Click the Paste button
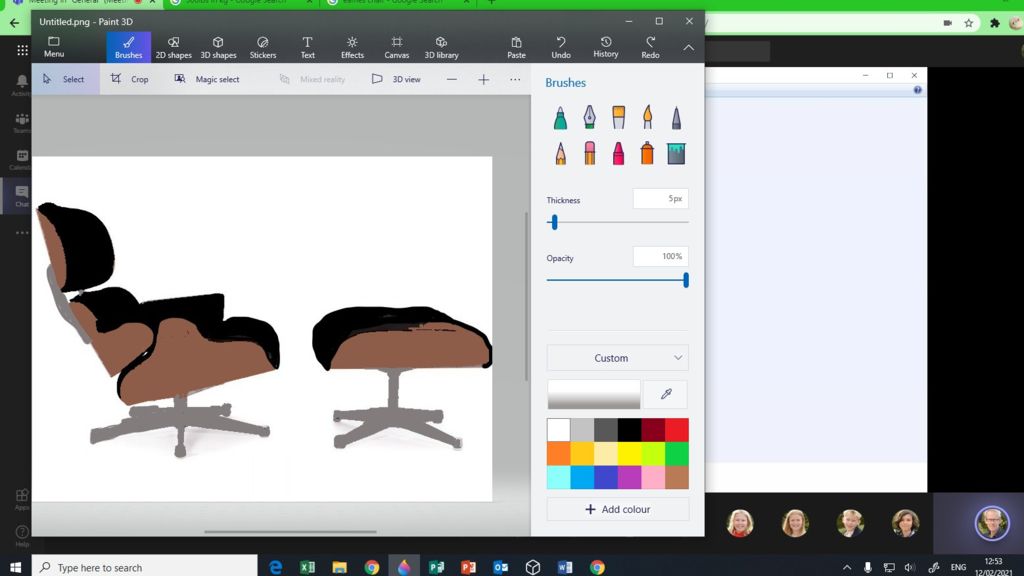 tap(516, 48)
